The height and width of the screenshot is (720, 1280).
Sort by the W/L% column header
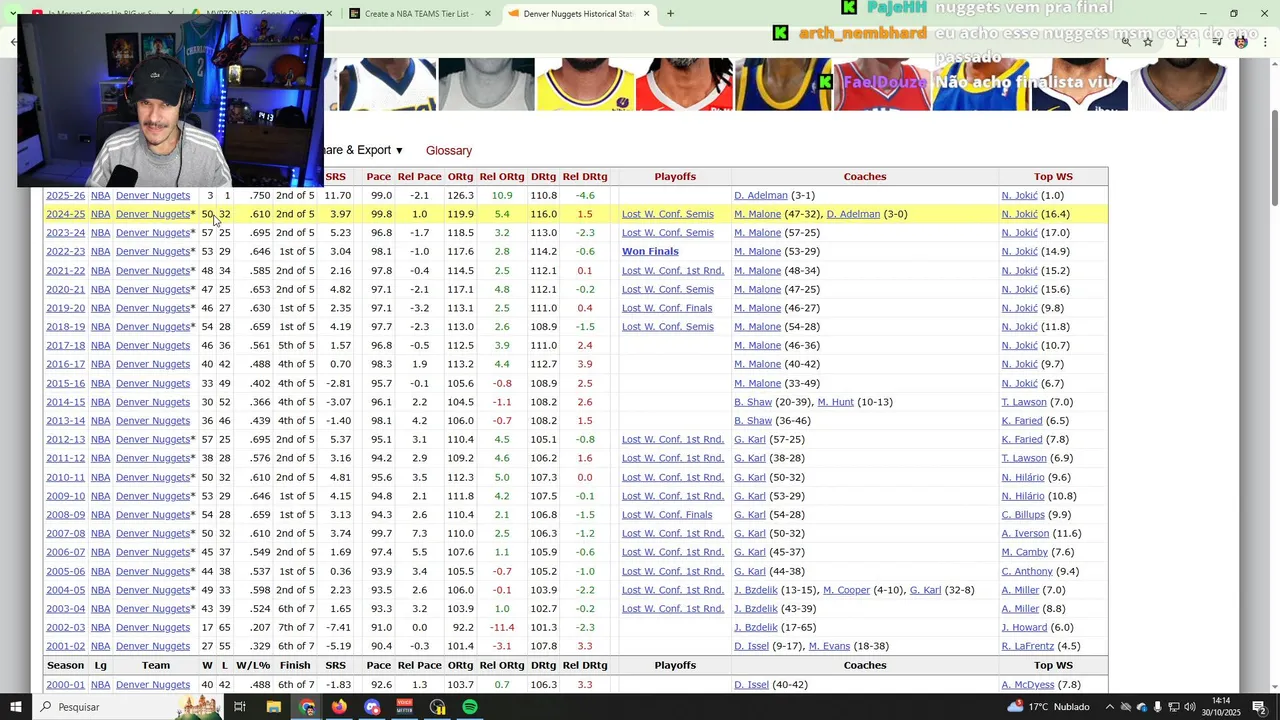[x=253, y=665]
